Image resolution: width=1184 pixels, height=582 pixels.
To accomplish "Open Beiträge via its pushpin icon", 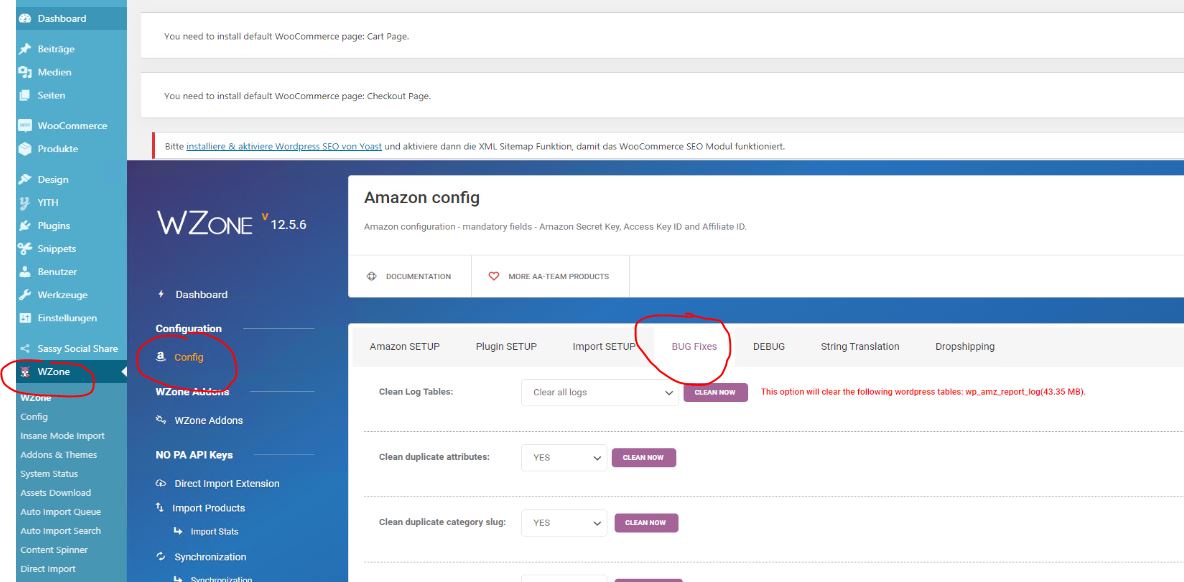I will [25, 49].
